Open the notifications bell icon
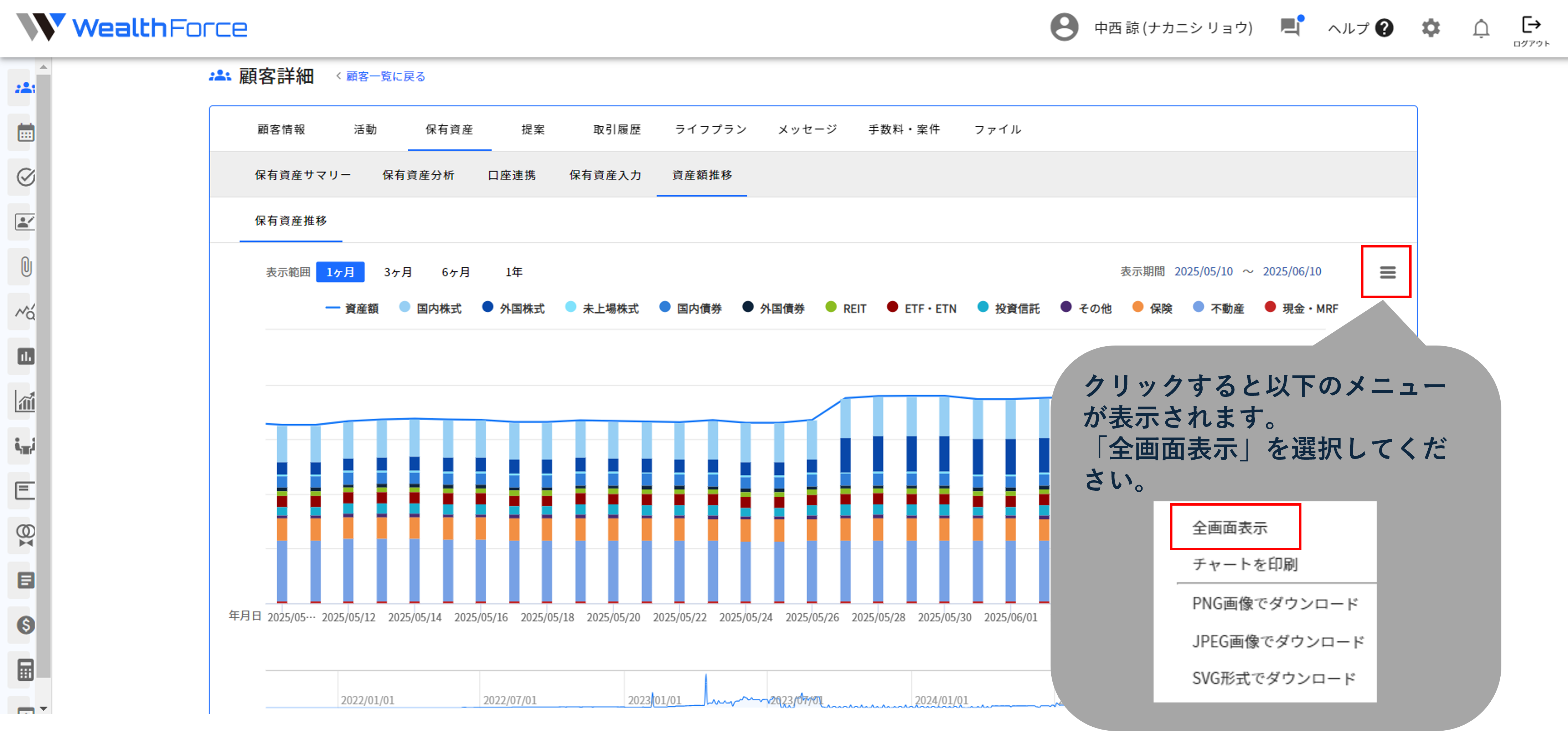The height and width of the screenshot is (731, 1568). point(1480,29)
